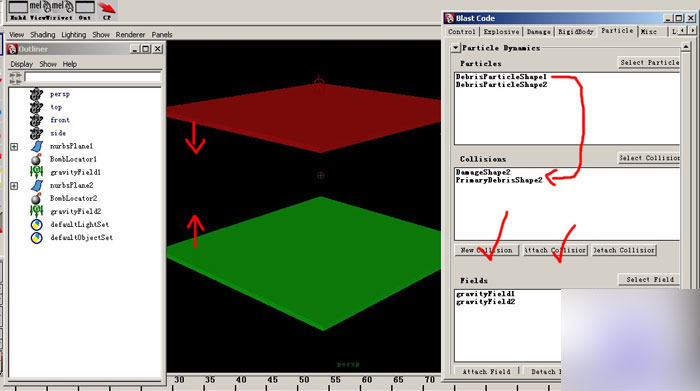Click the nurbsPlane2 surface icon

coord(37,185)
